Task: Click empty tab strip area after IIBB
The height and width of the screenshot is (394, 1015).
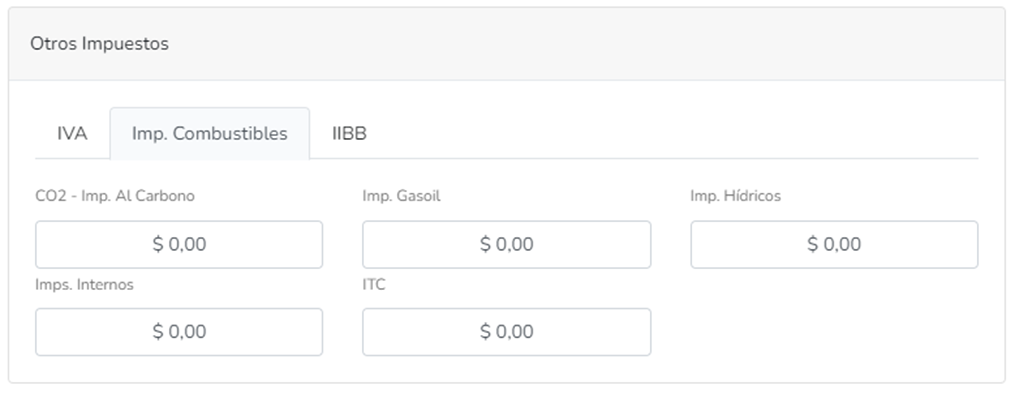Action: 680,133
